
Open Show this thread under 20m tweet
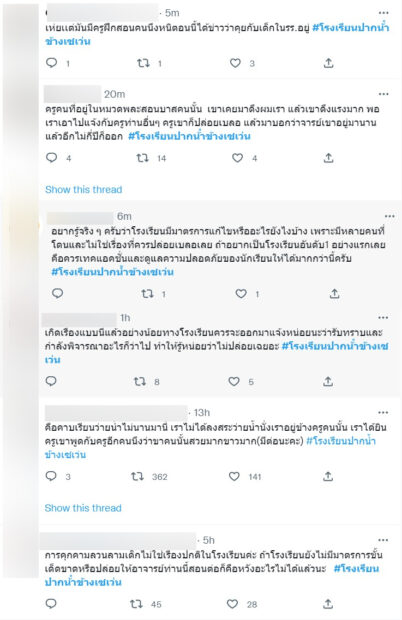tap(83, 189)
